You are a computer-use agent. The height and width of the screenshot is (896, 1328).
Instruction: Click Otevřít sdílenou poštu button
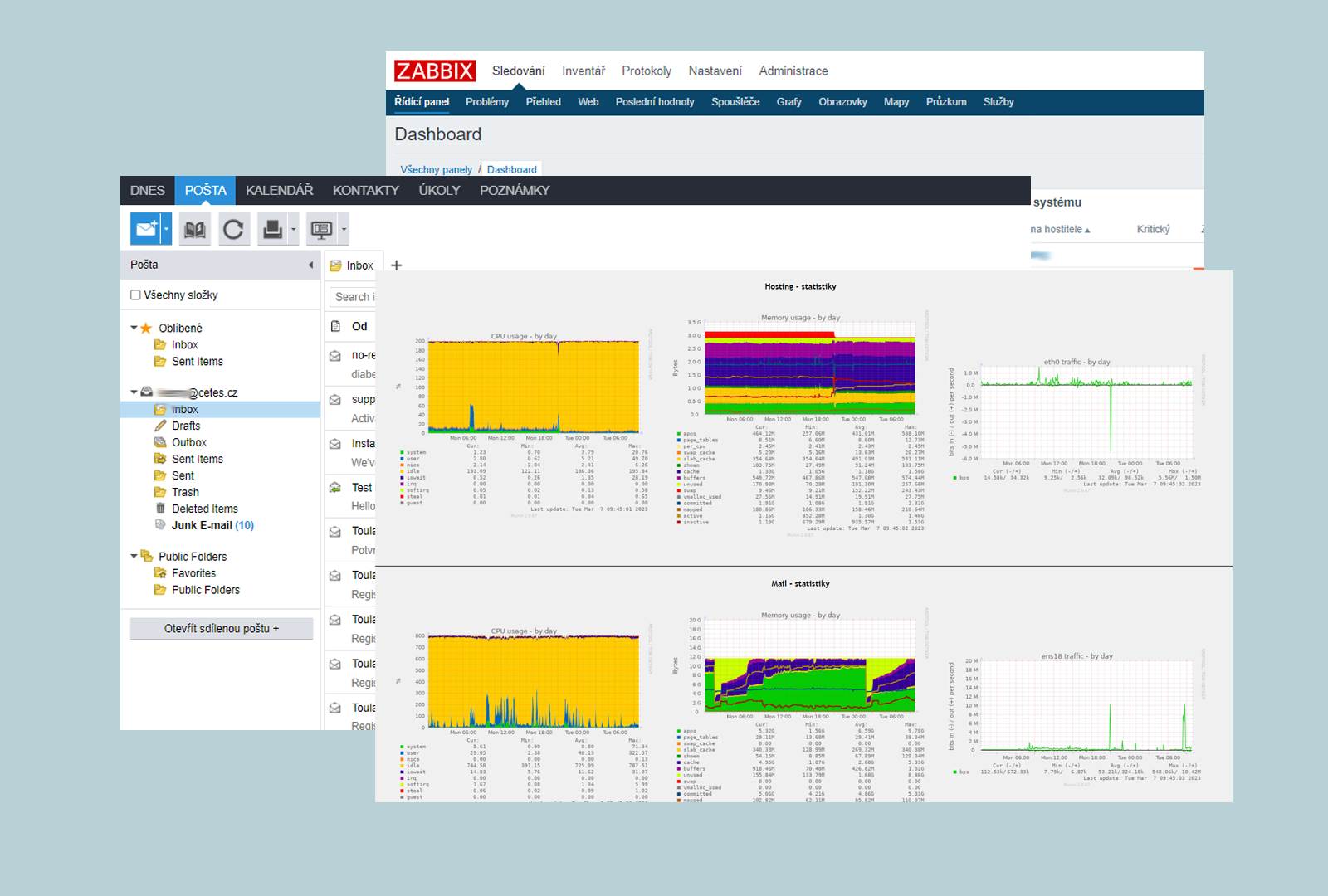tap(221, 629)
